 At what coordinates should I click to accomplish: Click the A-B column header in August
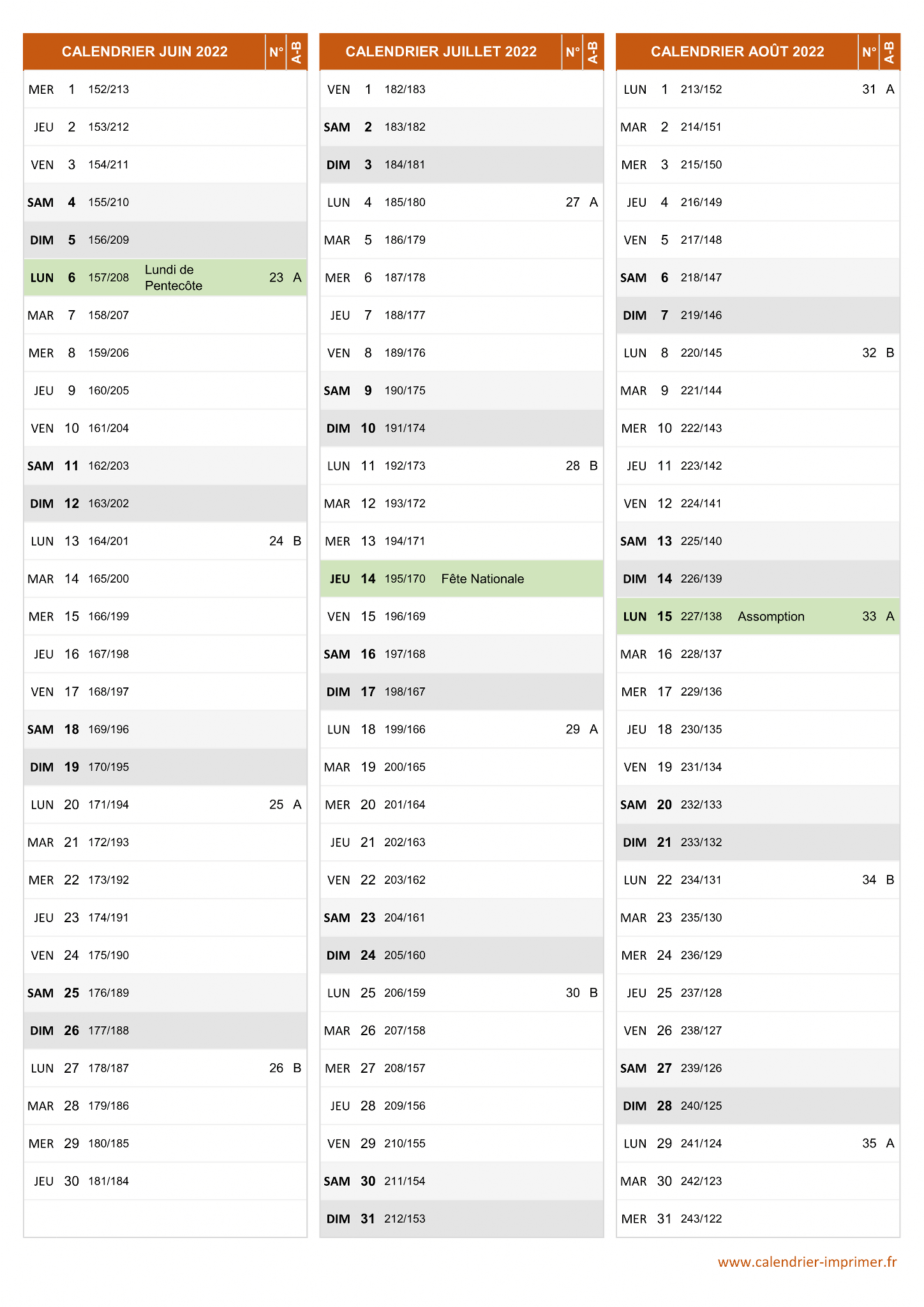click(x=890, y=52)
